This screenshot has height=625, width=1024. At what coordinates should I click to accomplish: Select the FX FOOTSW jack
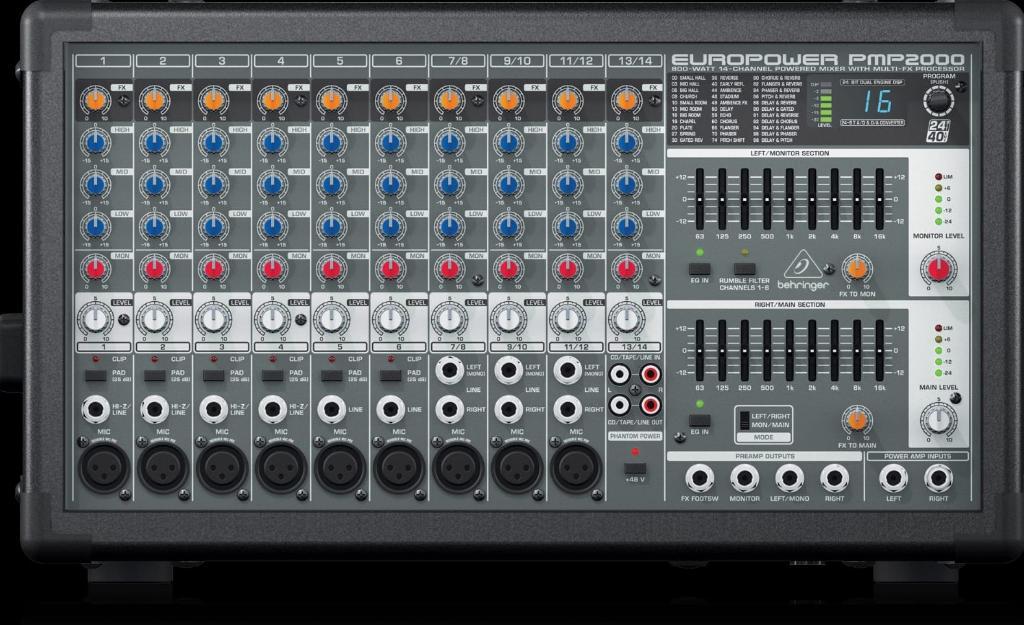pyautogui.click(x=699, y=479)
